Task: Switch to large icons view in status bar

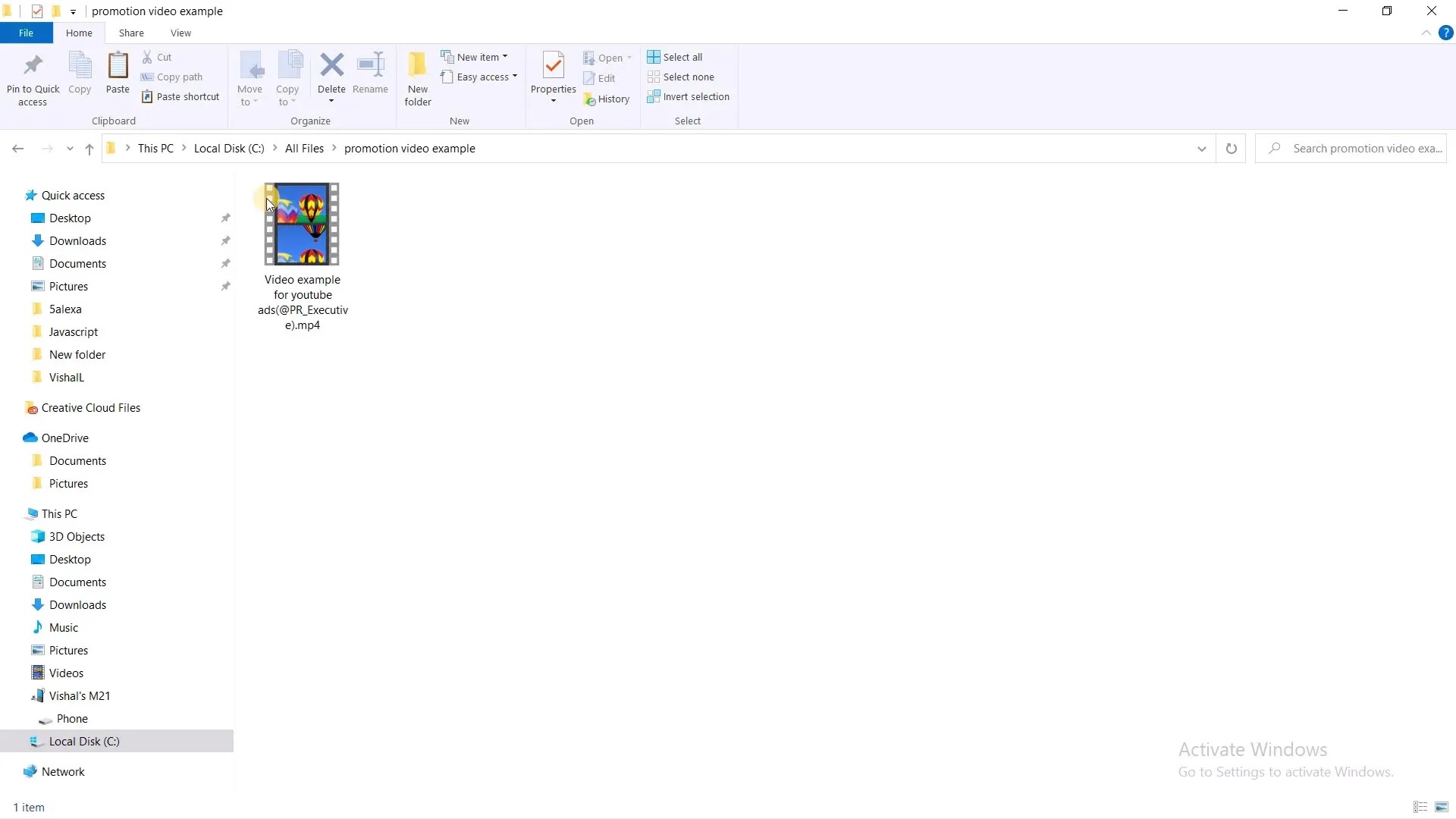Action: (x=1442, y=807)
